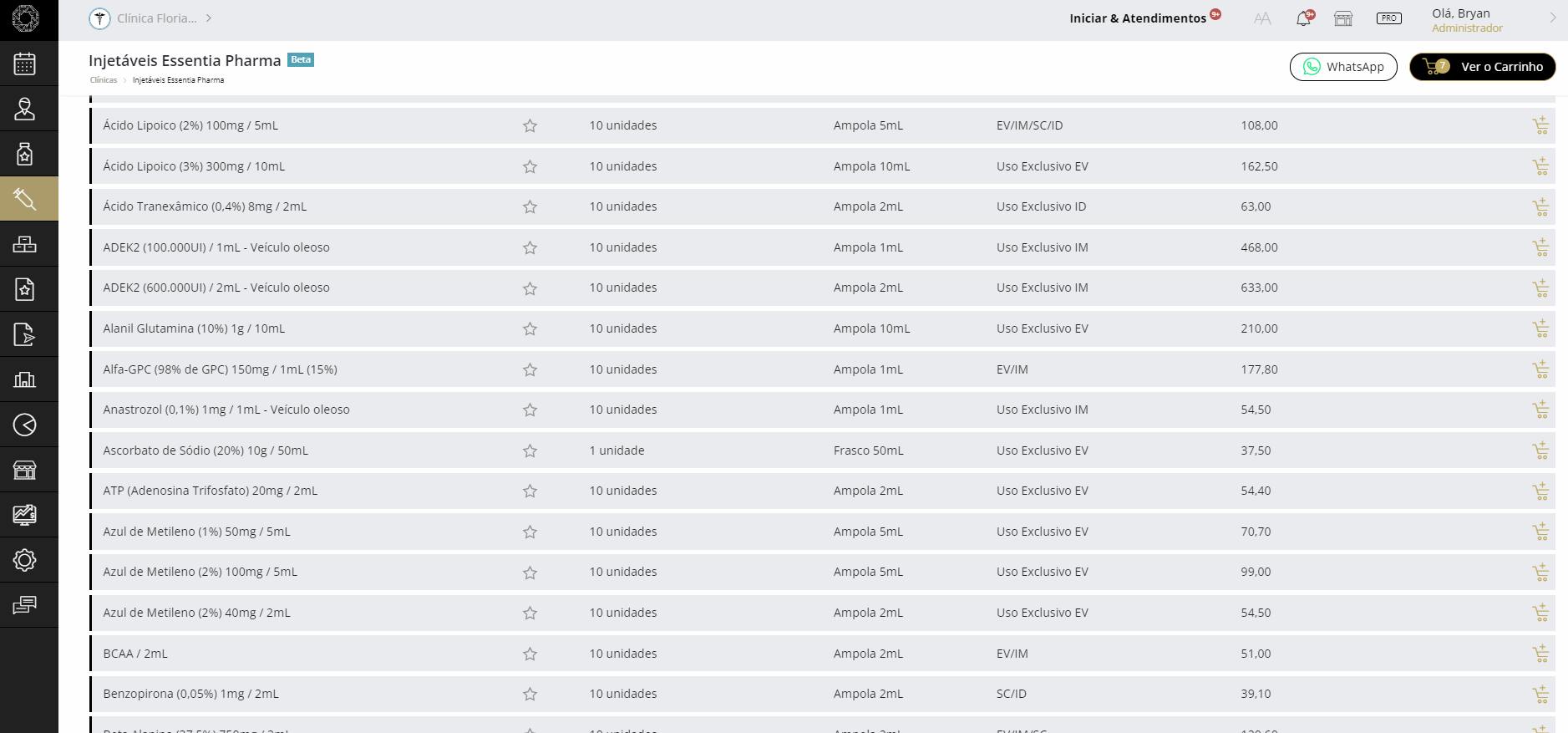The height and width of the screenshot is (733, 1568).
Task: Click the notifications bell icon
Action: [x=1303, y=18]
